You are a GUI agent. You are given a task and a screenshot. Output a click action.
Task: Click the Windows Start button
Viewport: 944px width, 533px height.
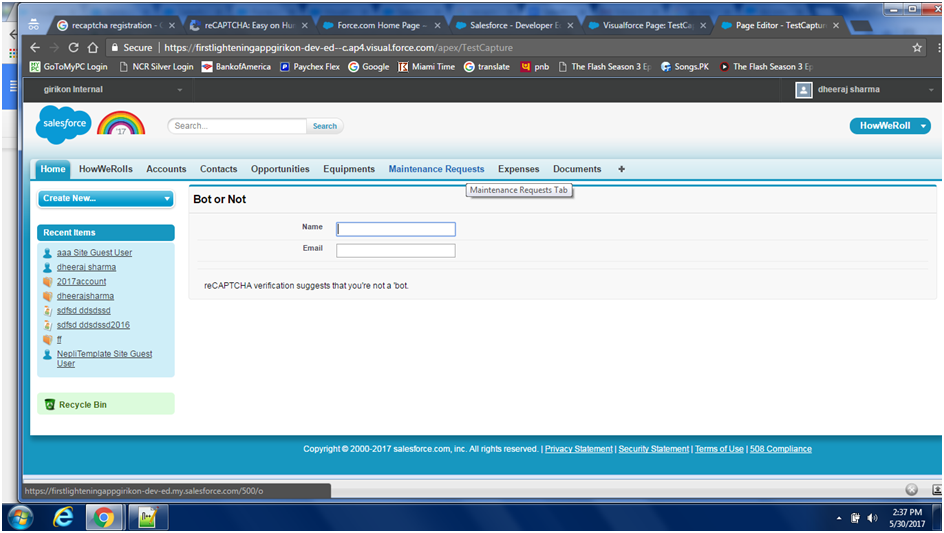click(x=19, y=517)
